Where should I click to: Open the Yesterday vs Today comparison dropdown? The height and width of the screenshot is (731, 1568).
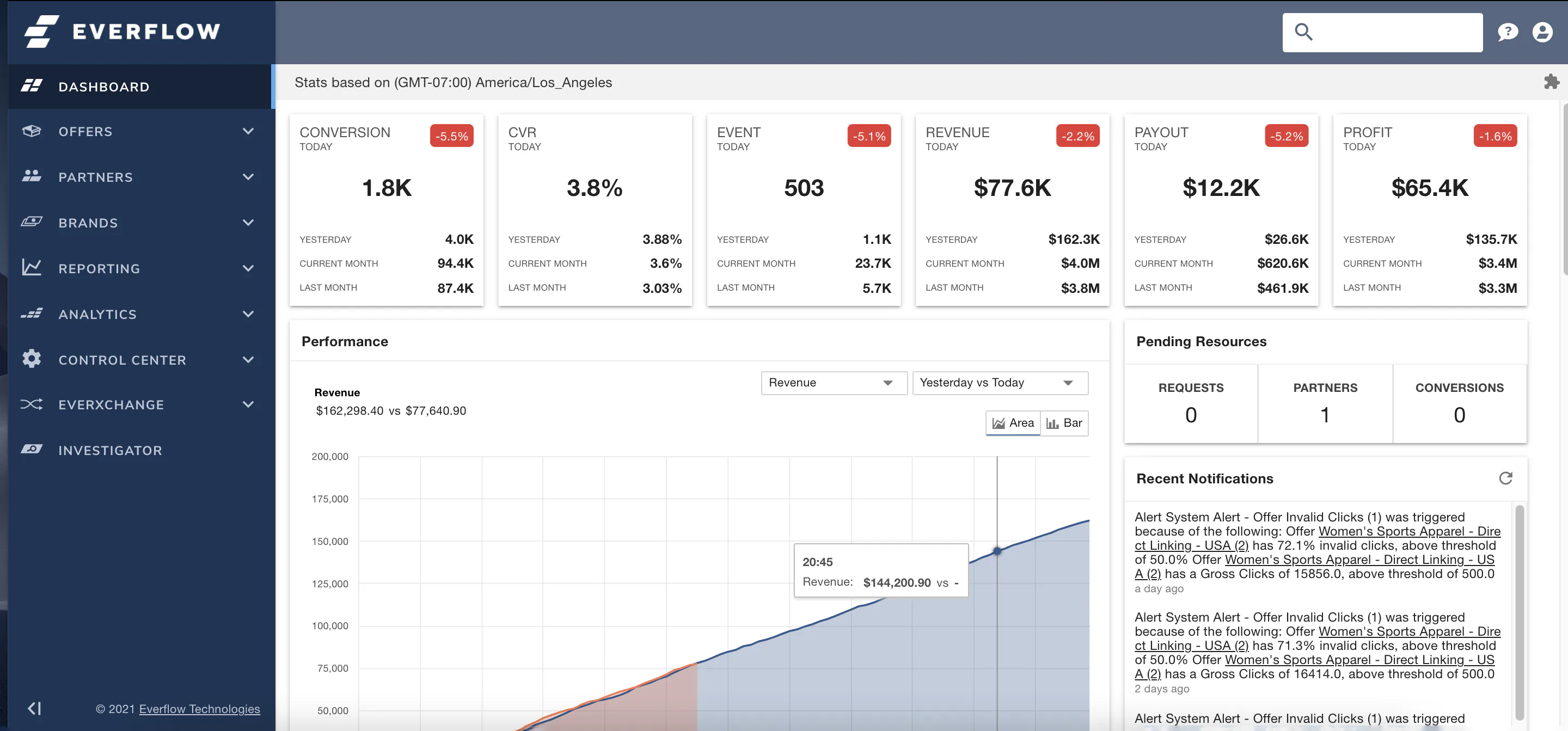click(x=1000, y=382)
